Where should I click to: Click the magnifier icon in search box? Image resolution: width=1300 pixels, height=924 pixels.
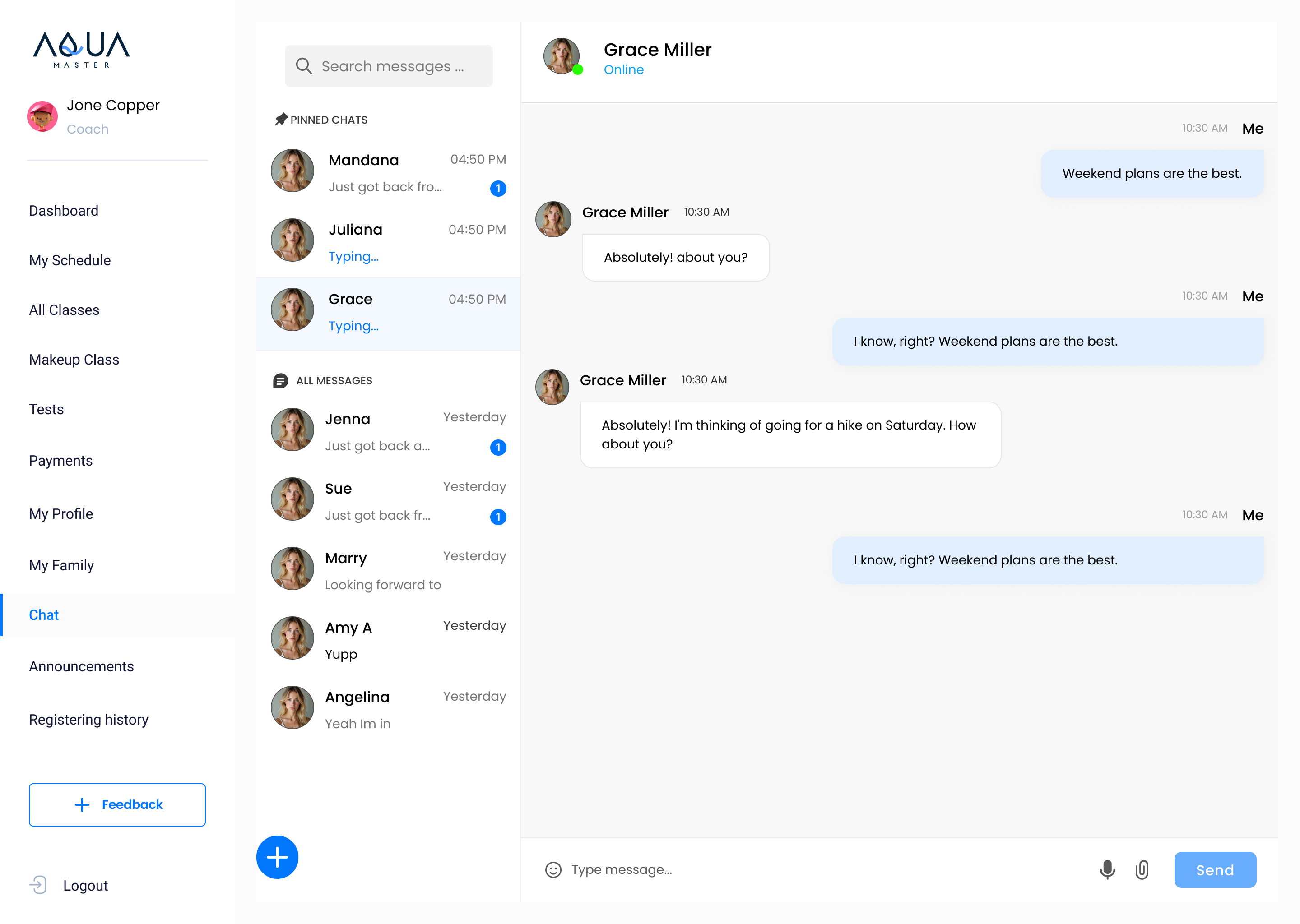pos(303,66)
